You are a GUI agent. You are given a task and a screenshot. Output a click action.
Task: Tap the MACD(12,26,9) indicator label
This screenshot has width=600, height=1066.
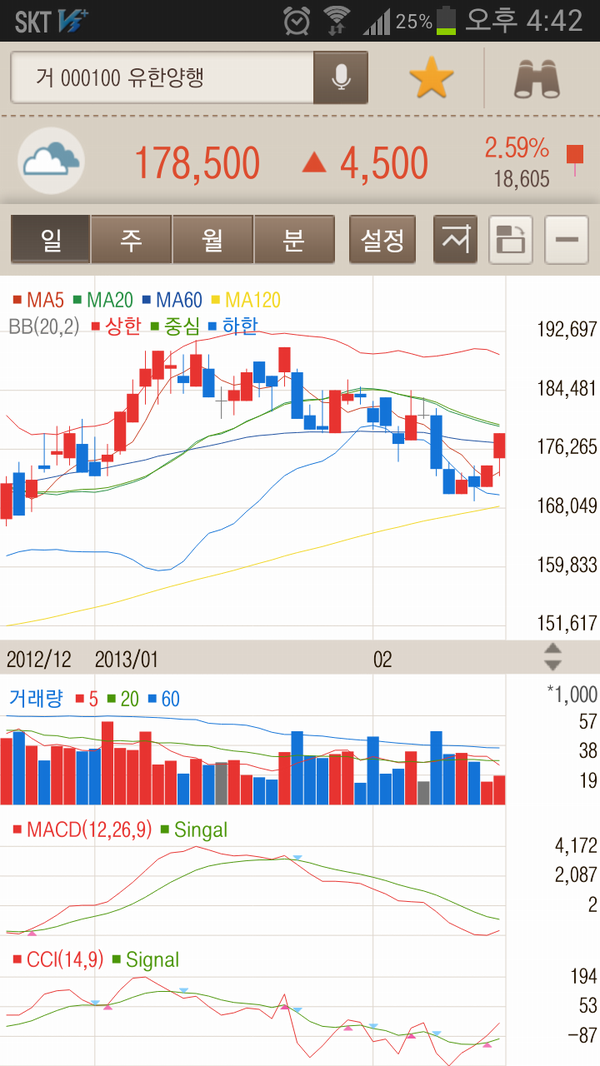click(83, 829)
